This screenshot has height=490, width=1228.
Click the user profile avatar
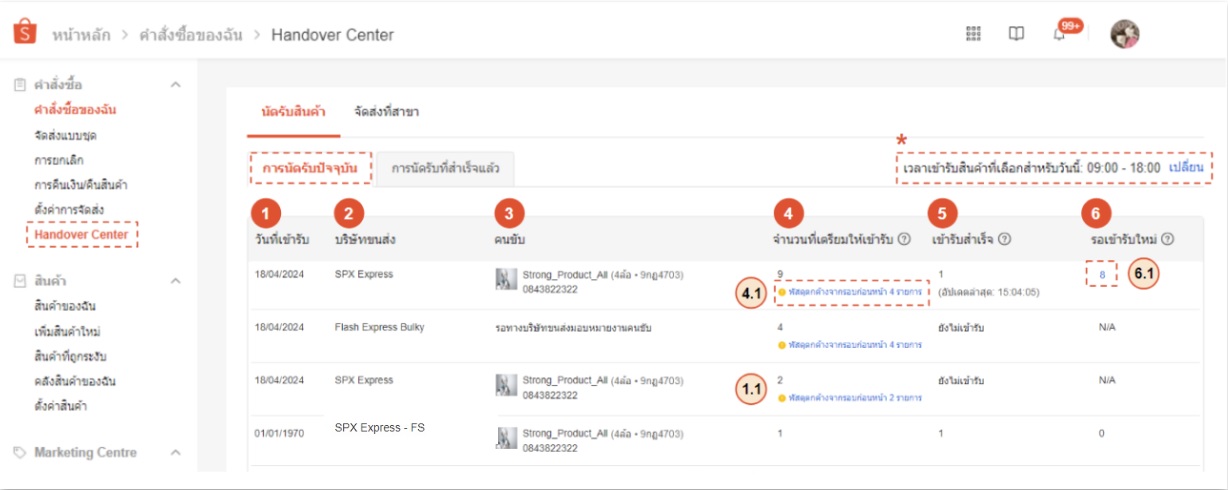click(1125, 34)
